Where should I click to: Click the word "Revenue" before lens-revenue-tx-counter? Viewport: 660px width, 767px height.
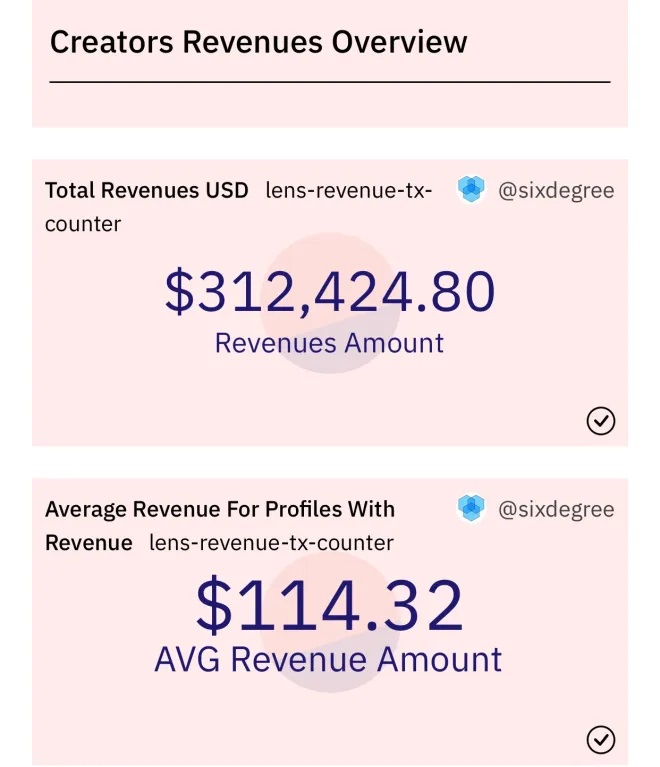(89, 543)
